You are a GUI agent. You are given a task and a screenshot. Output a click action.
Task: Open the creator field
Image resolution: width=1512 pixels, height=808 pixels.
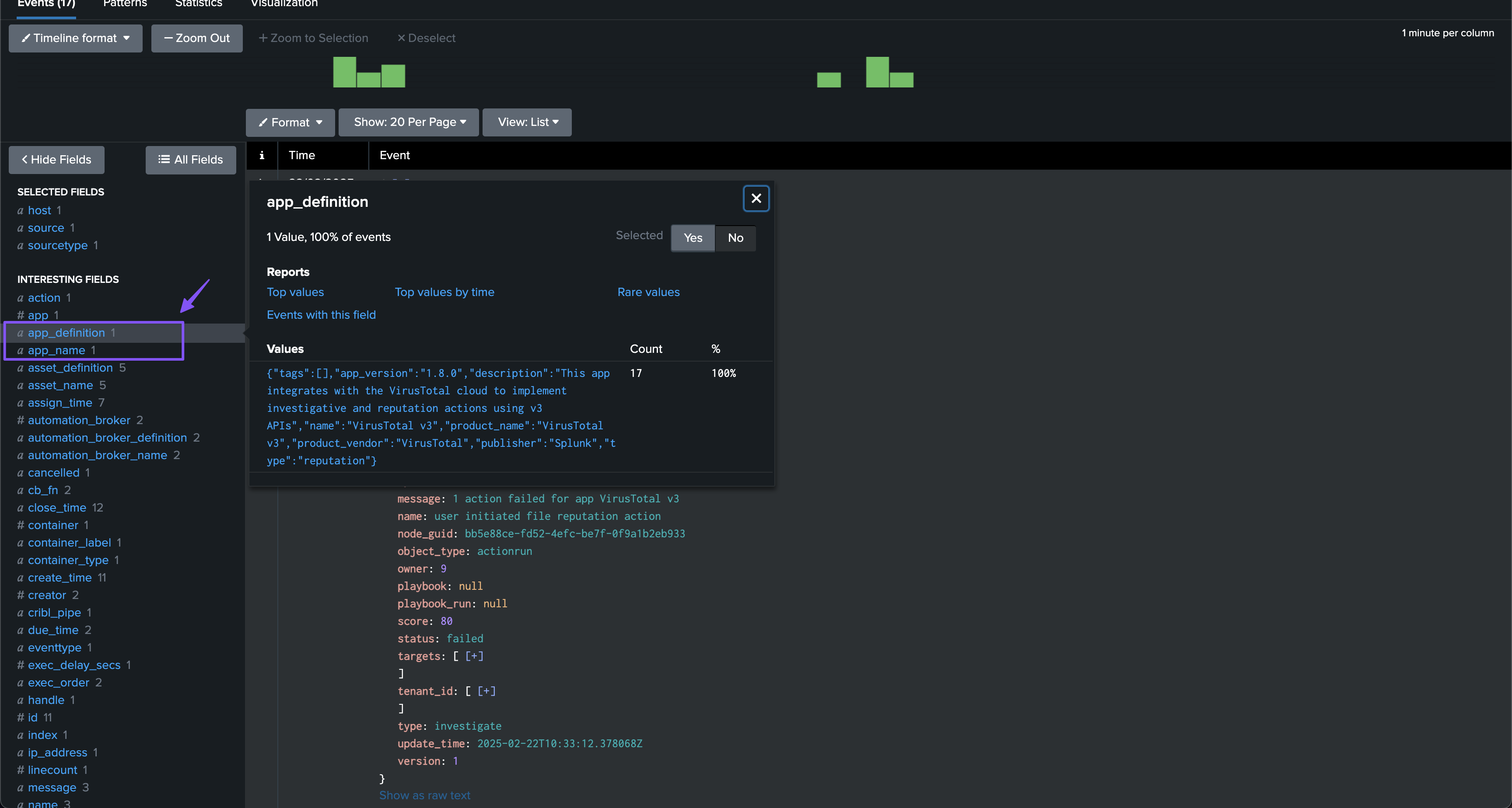47,595
